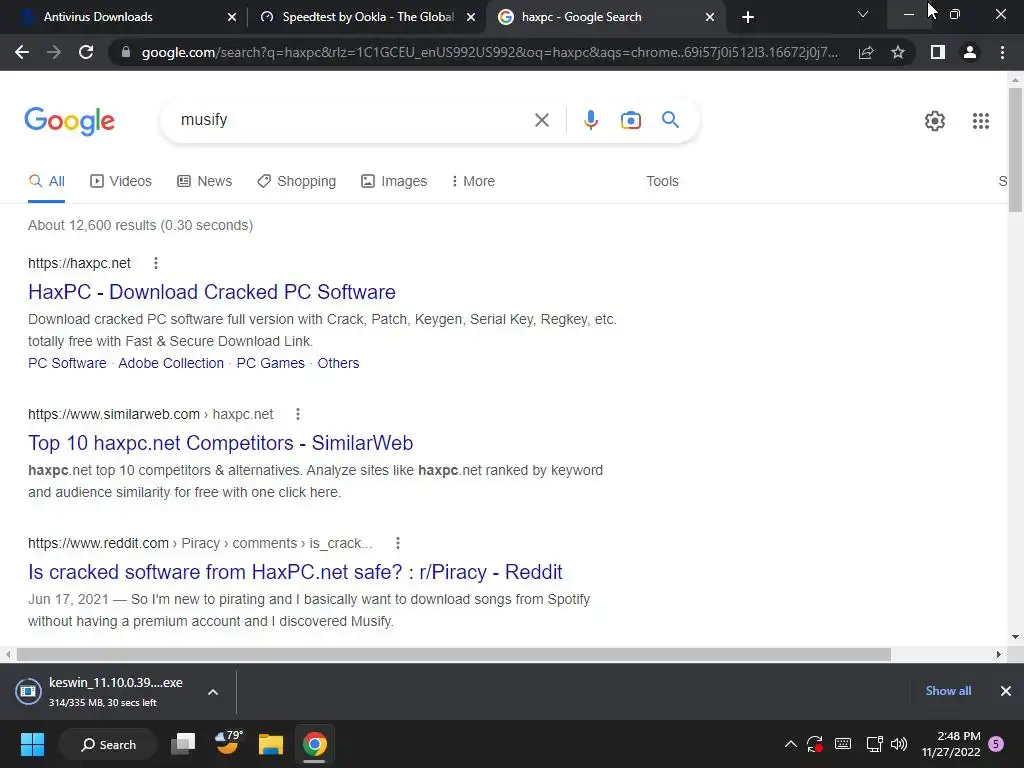Open taskbar Search box
This screenshot has width=1024, height=768.
pyautogui.click(x=108, y=744)
